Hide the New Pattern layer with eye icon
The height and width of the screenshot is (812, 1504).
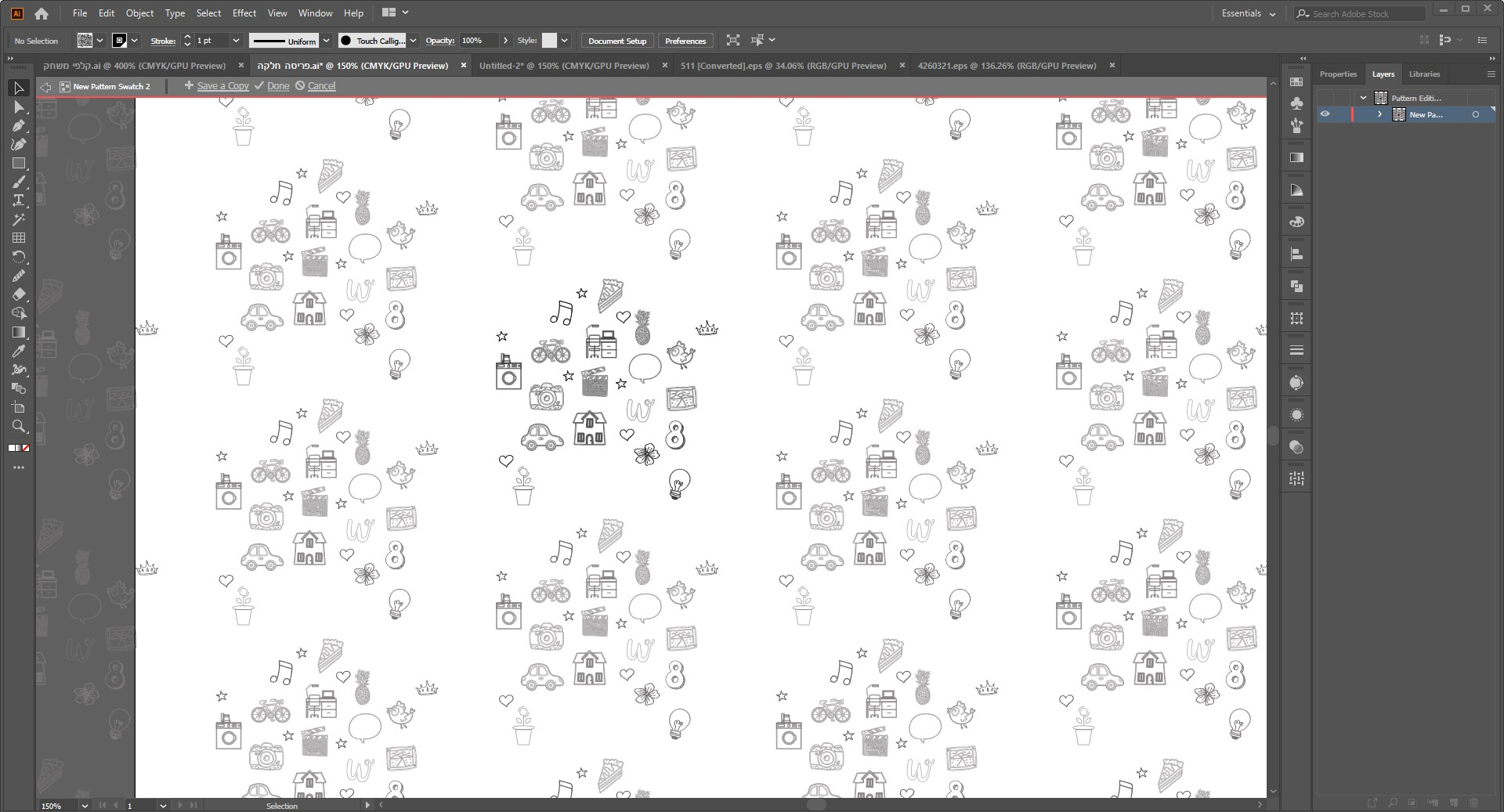point(1325,114)
